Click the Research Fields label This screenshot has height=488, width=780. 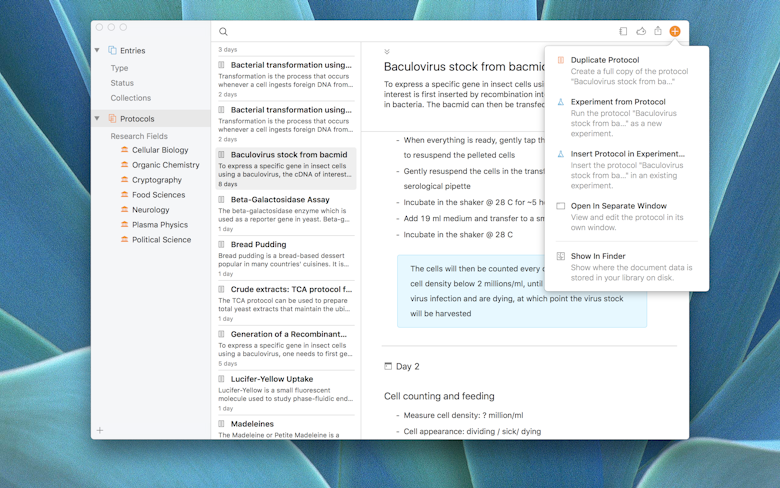click(139, 136)
